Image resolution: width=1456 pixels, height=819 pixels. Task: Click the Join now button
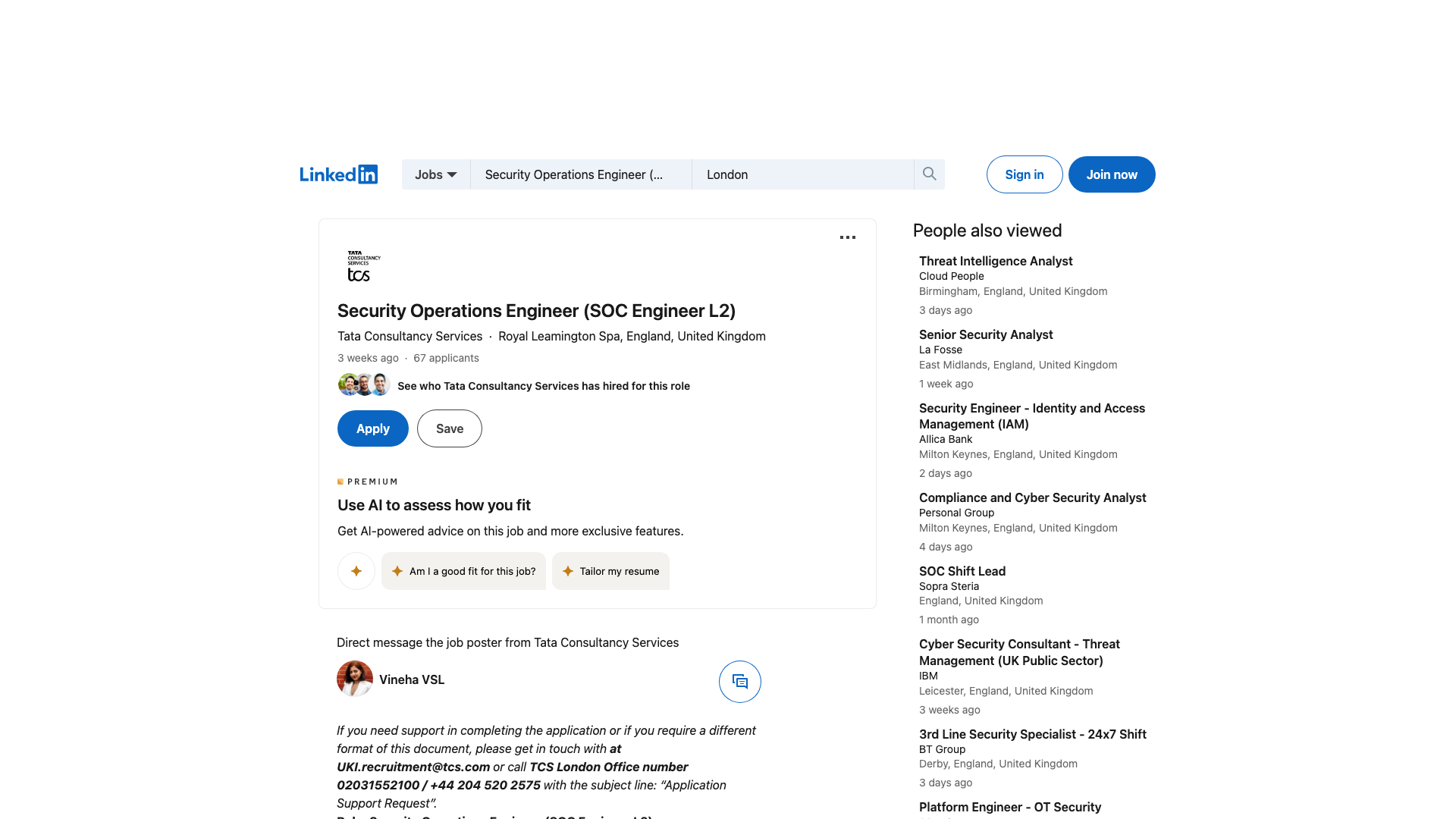click(x=1112, y=174)
